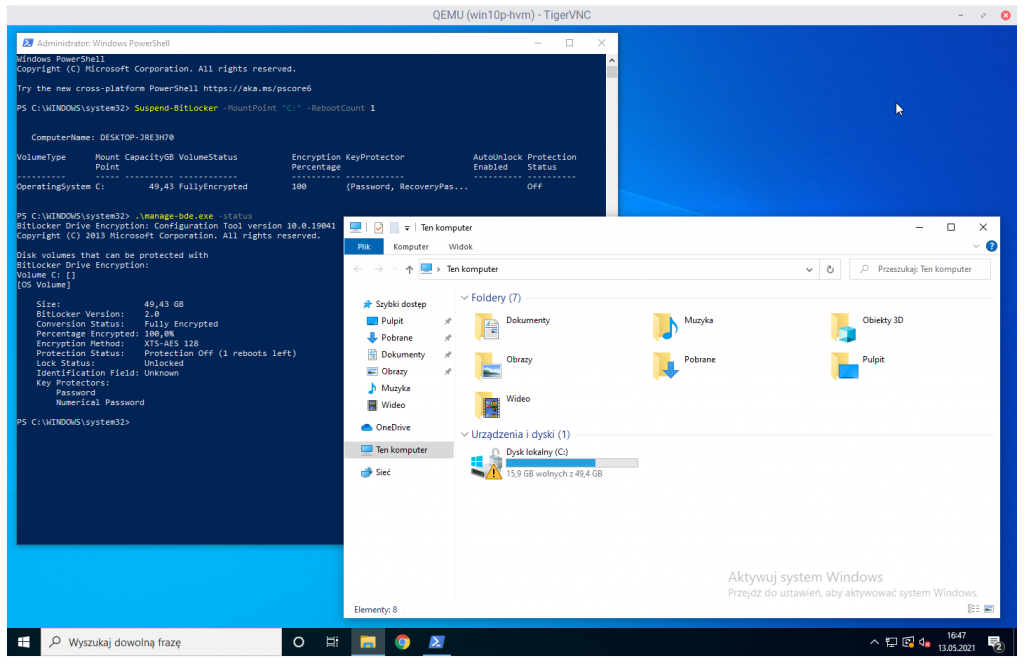The height and width of the screenshot is (663, 1024).
Task: Open Sieć in the navigation pane
Action: [x=382, y=472]
